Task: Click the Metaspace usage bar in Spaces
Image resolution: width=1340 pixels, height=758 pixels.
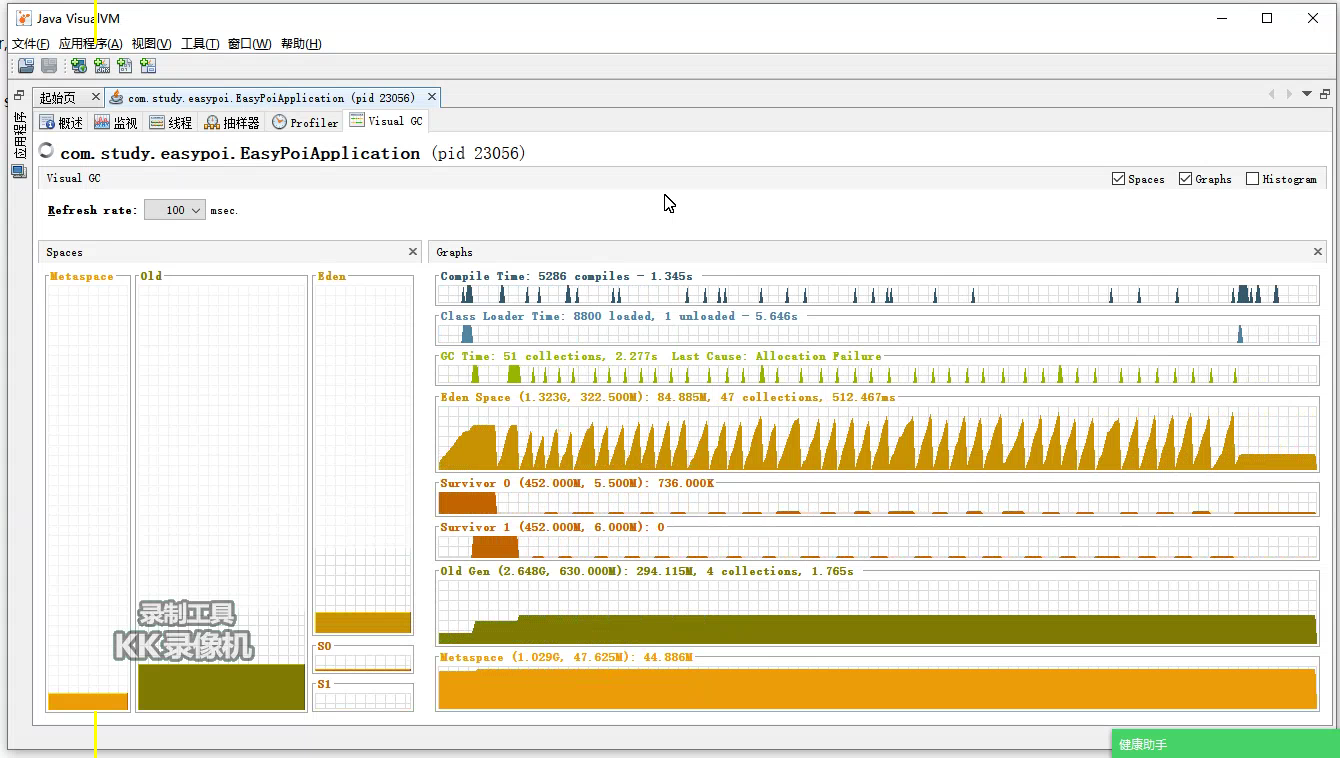Action: (88, 701)
